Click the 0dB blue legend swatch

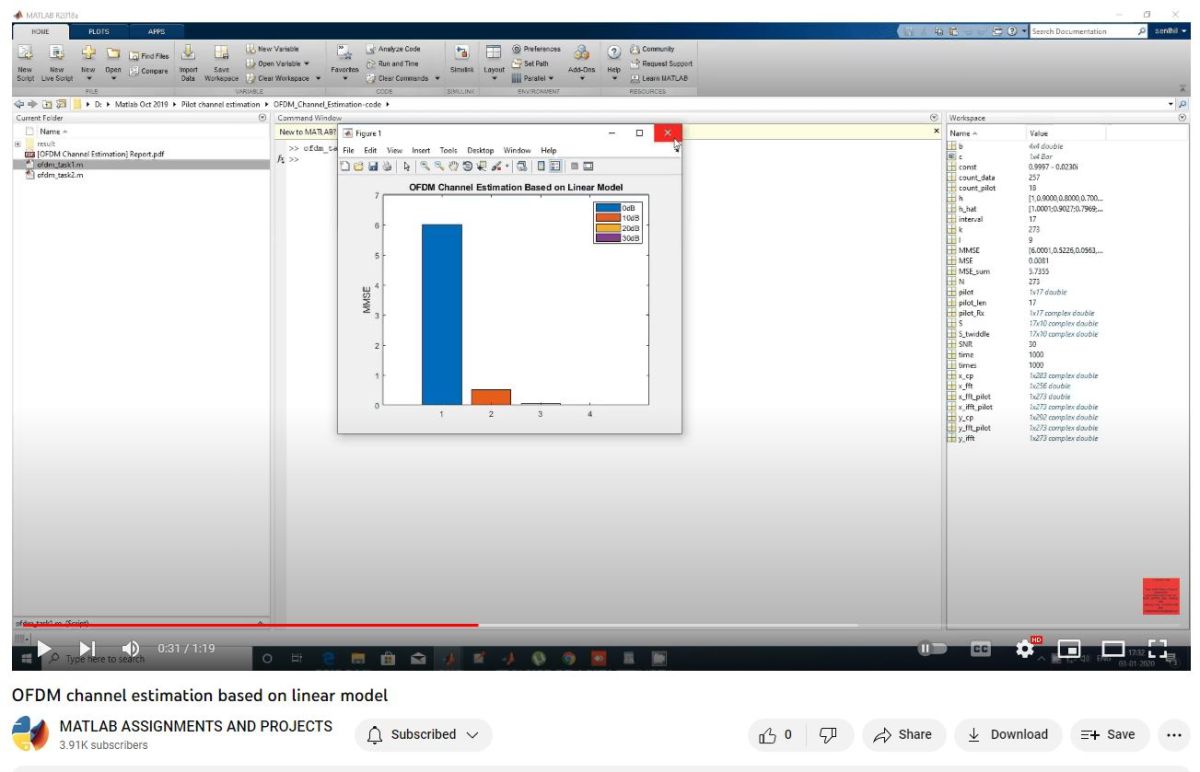click(x=607, y=208)
